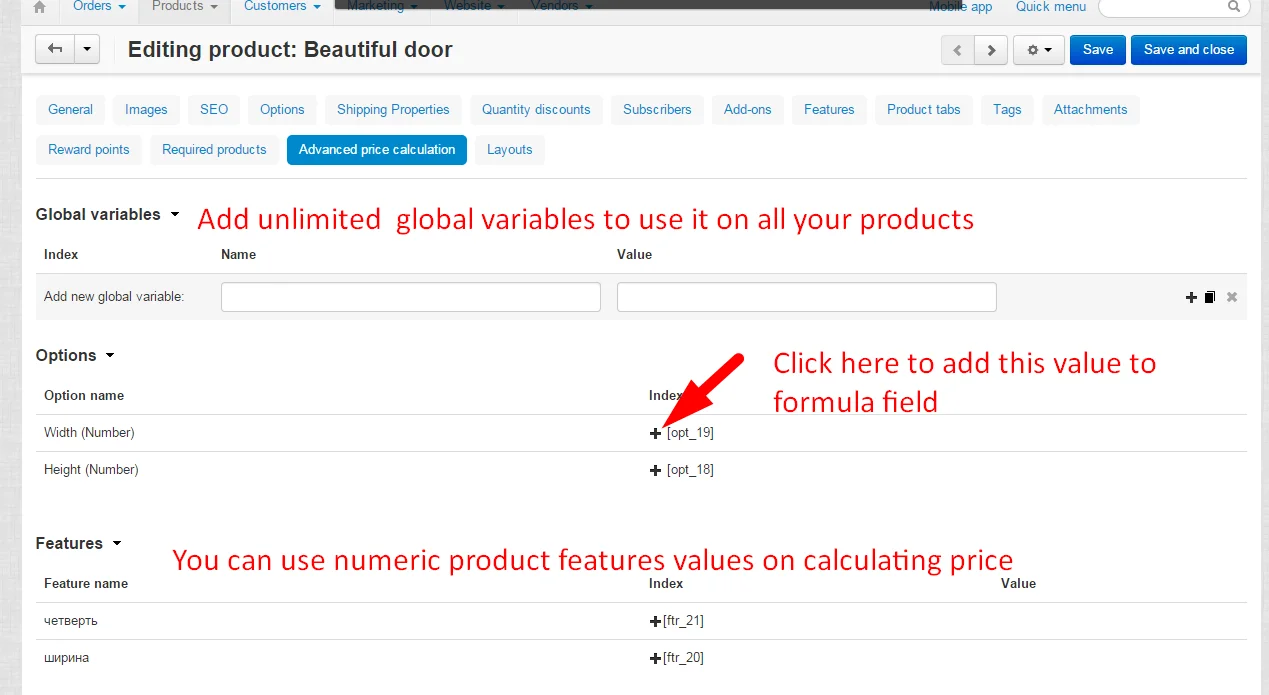This screenshot has height=695, width=1269.
Task: Open the Quick menu link
Action: 1050,7
